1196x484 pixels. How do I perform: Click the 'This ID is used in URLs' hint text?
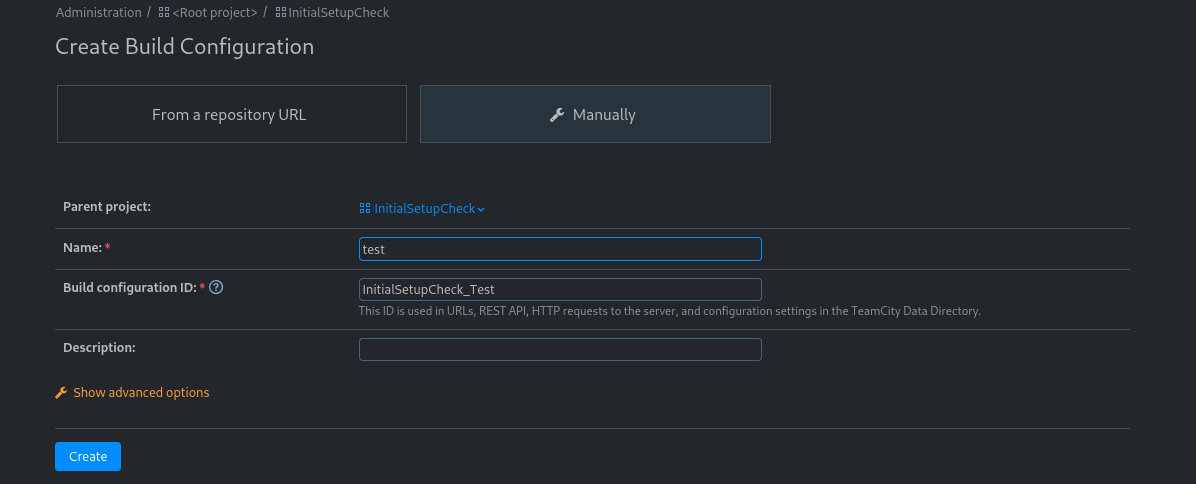(x=670, y=311)
